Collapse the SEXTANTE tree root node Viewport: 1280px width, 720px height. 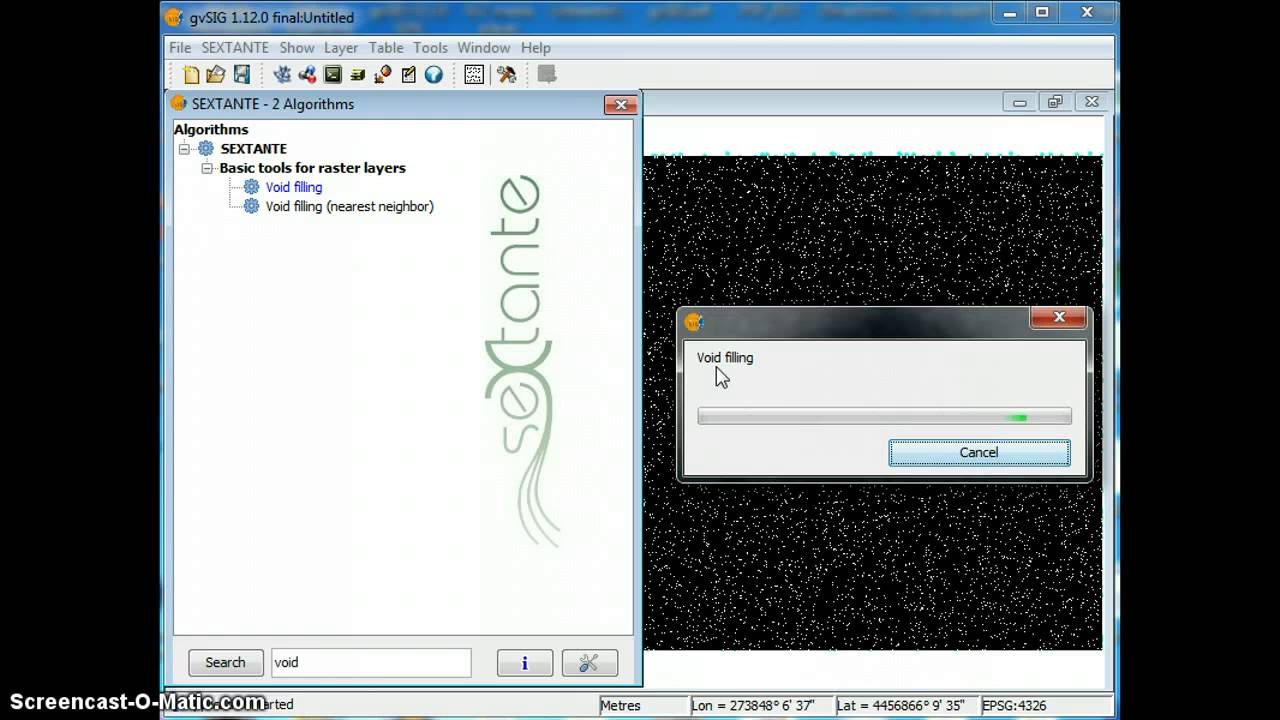pyautogui.click(x=184, y=149)
